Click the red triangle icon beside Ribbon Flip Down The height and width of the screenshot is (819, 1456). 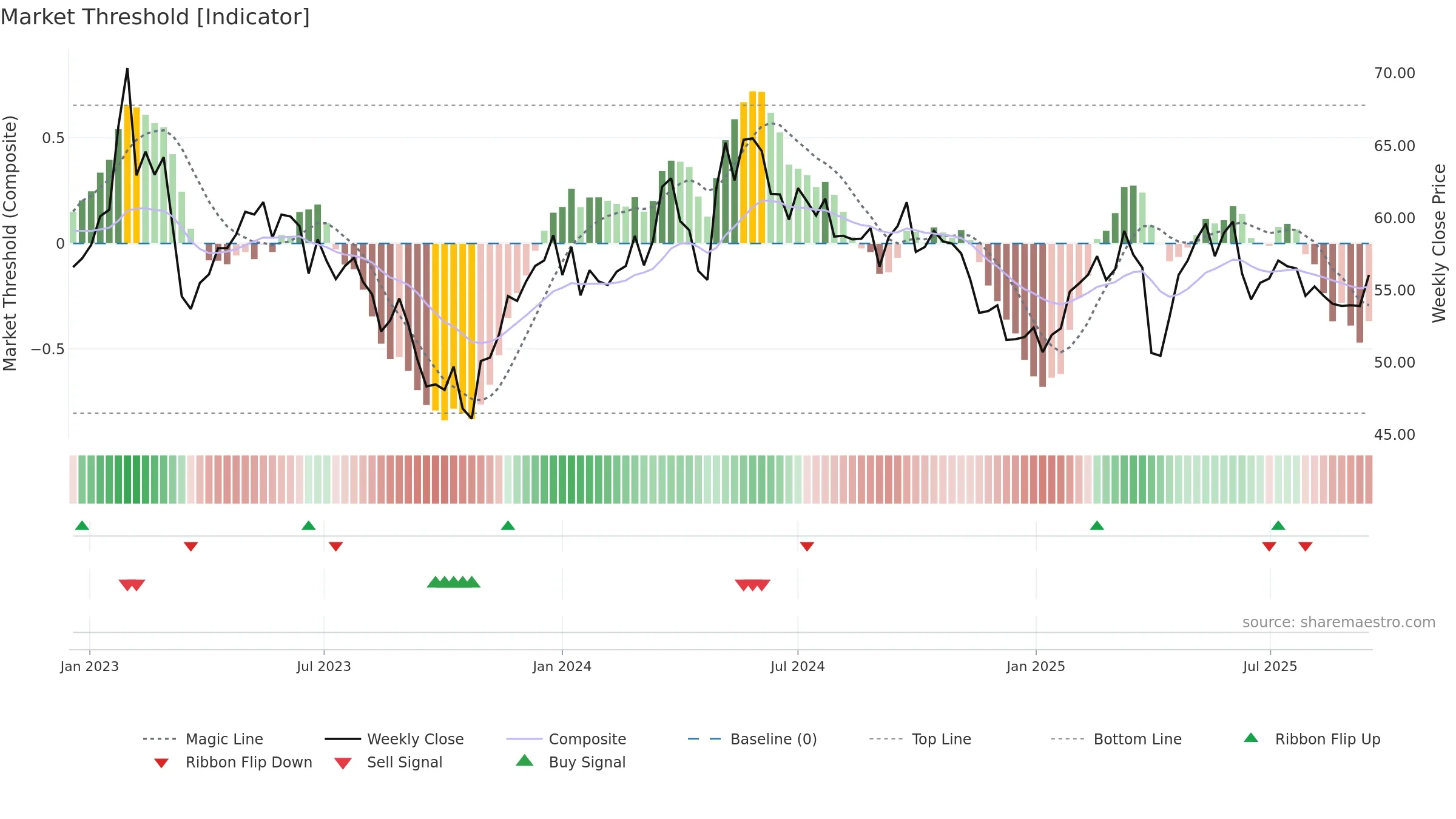point(161,763)
